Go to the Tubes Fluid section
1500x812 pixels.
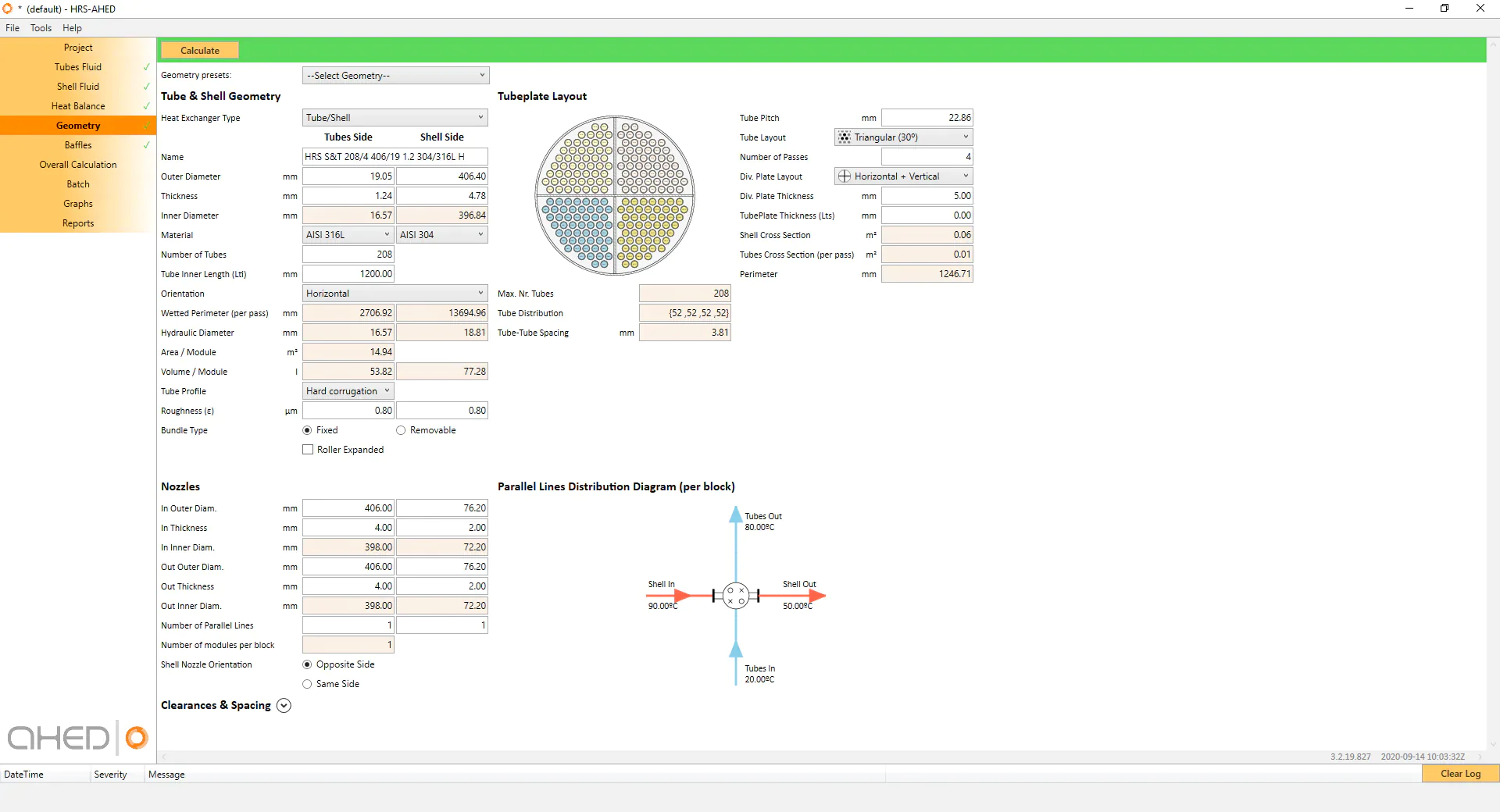[78, 67]
